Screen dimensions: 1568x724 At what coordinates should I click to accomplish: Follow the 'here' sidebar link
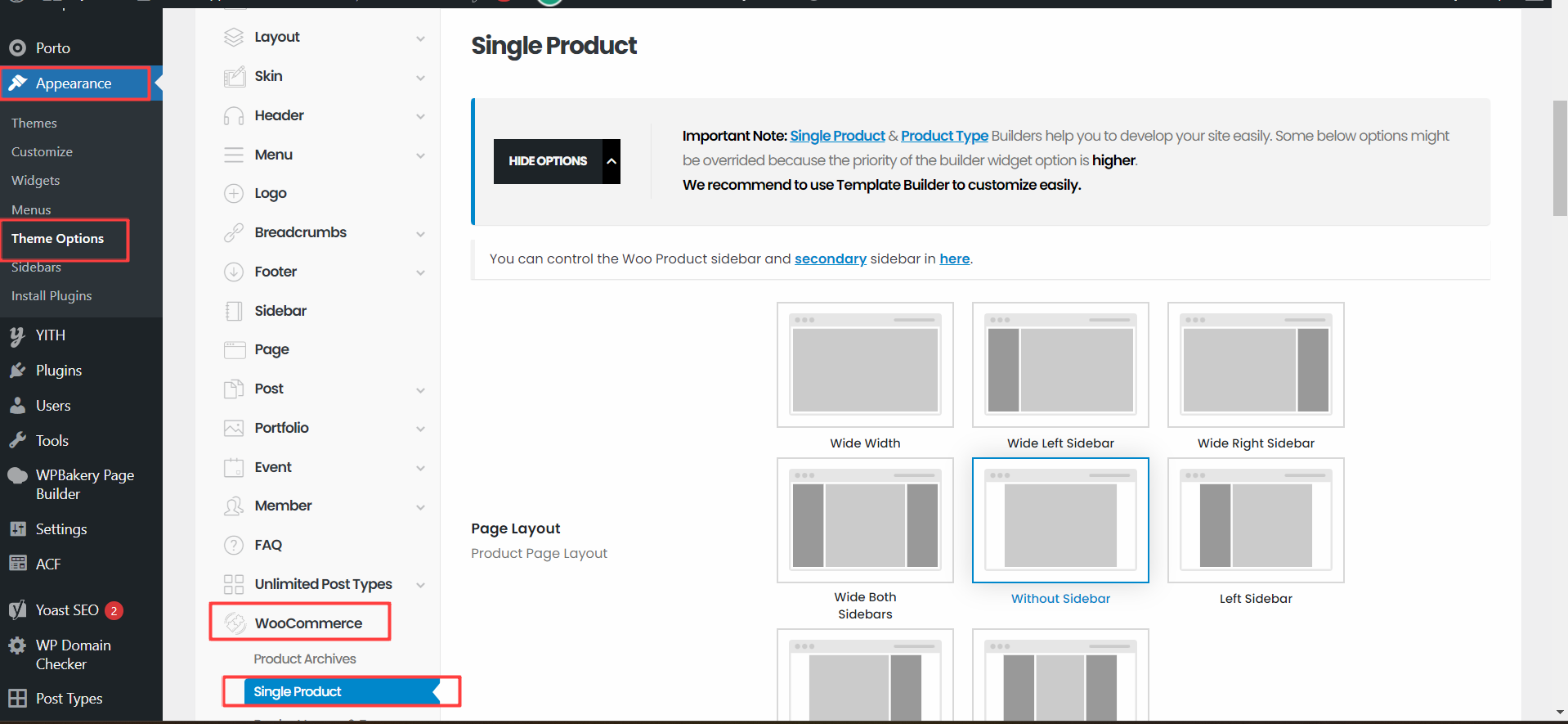coord(955,259)
